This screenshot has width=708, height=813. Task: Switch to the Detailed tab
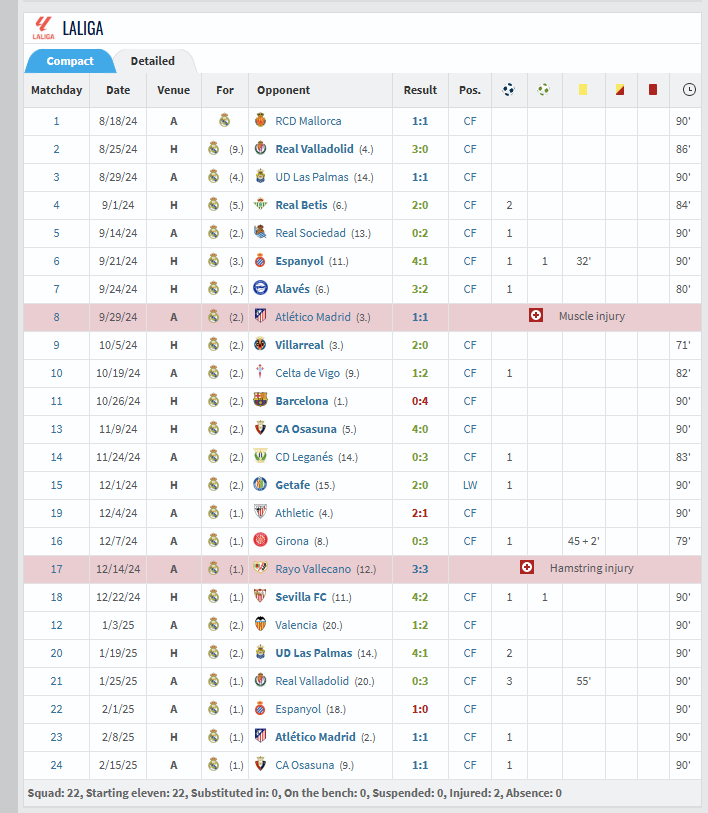152,61
